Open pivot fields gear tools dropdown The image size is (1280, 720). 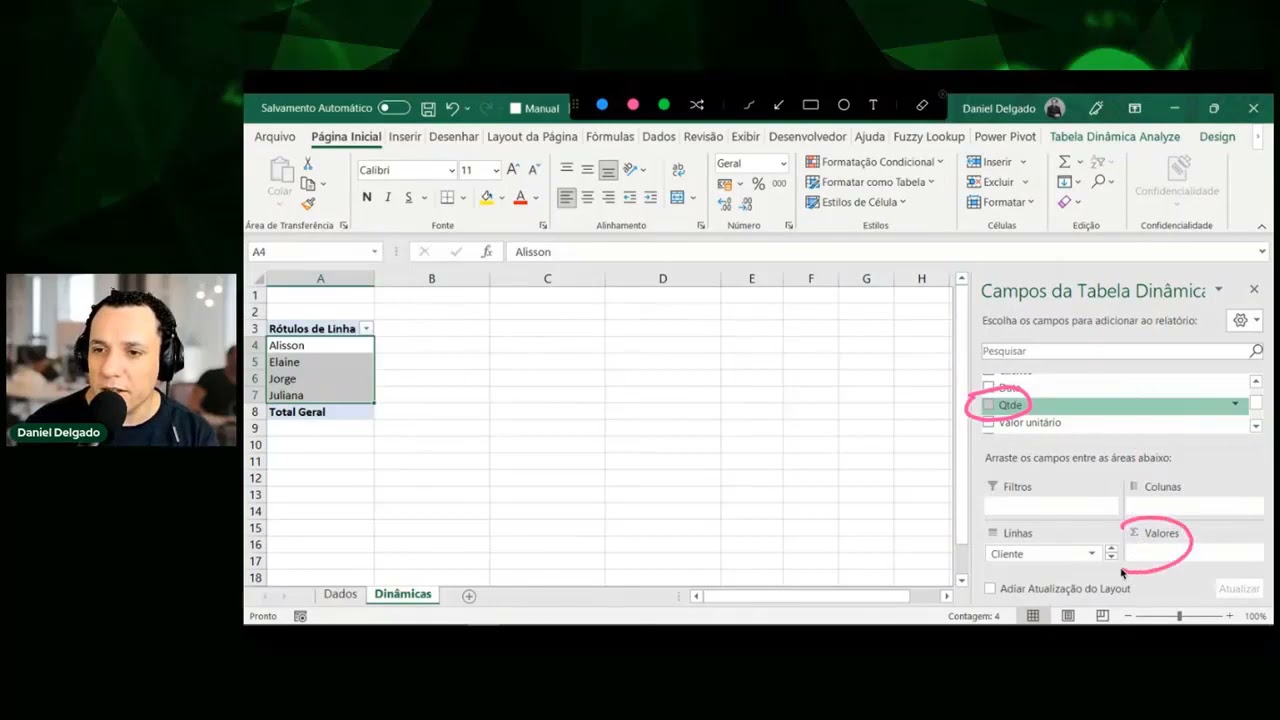(x=1246, y=320)
